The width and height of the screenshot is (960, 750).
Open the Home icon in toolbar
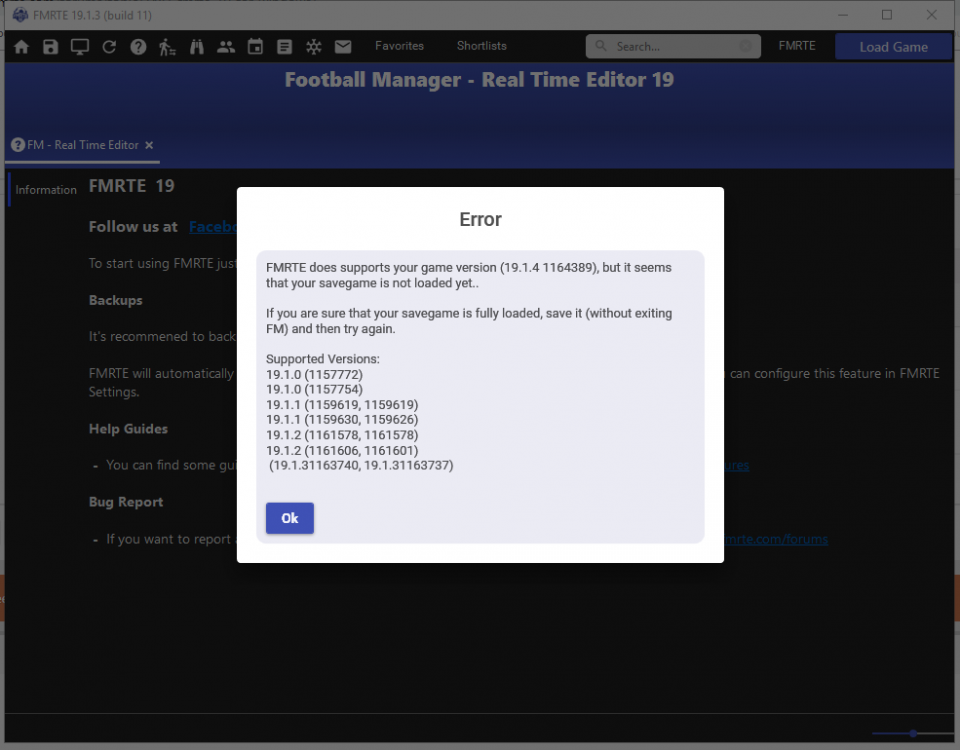(21, 47)
